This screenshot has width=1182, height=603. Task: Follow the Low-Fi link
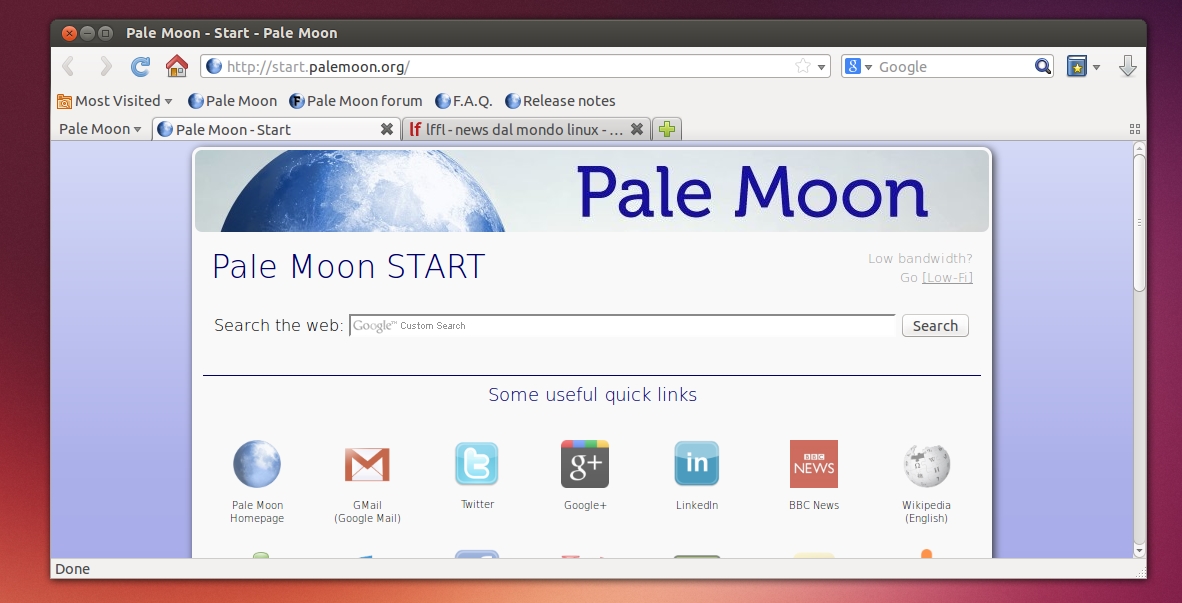coord(947,277)
